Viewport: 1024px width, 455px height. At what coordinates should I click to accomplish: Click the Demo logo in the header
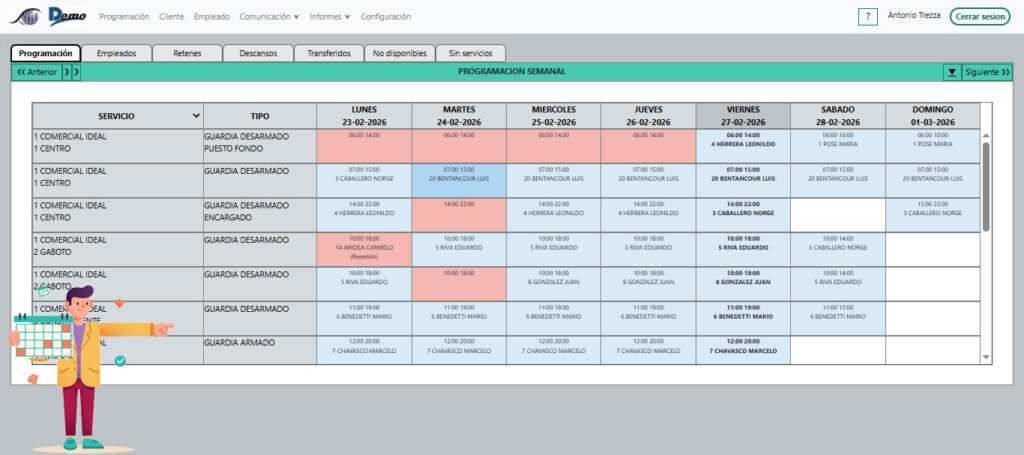(x=68, y=17)
